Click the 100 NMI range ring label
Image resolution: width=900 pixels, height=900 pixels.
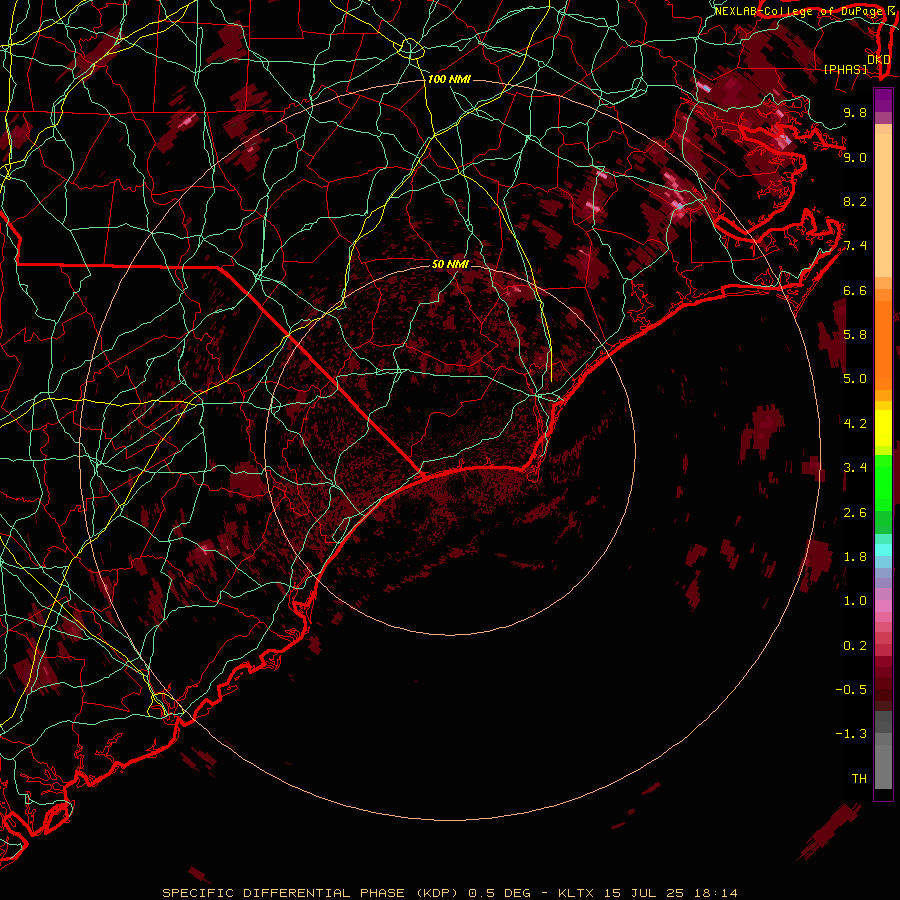pyautogui.click(x=448, y=79)
